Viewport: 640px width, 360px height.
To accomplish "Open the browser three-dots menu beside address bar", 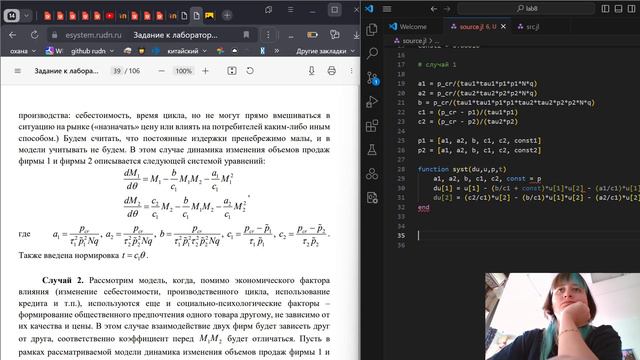I will (268, 35).
